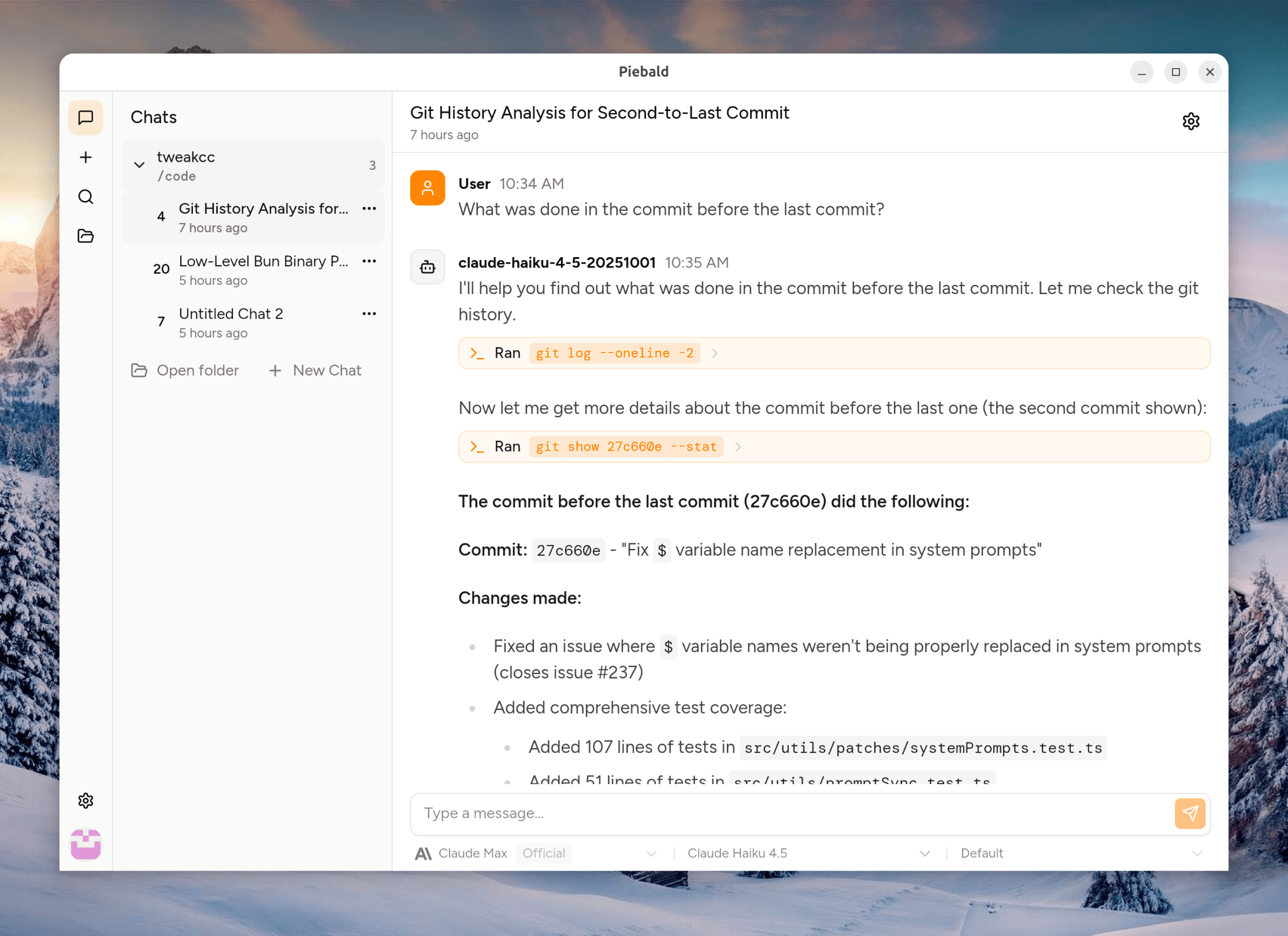Click the plus icon in left sidebar
1288x936 pixels.
[86, 157]
